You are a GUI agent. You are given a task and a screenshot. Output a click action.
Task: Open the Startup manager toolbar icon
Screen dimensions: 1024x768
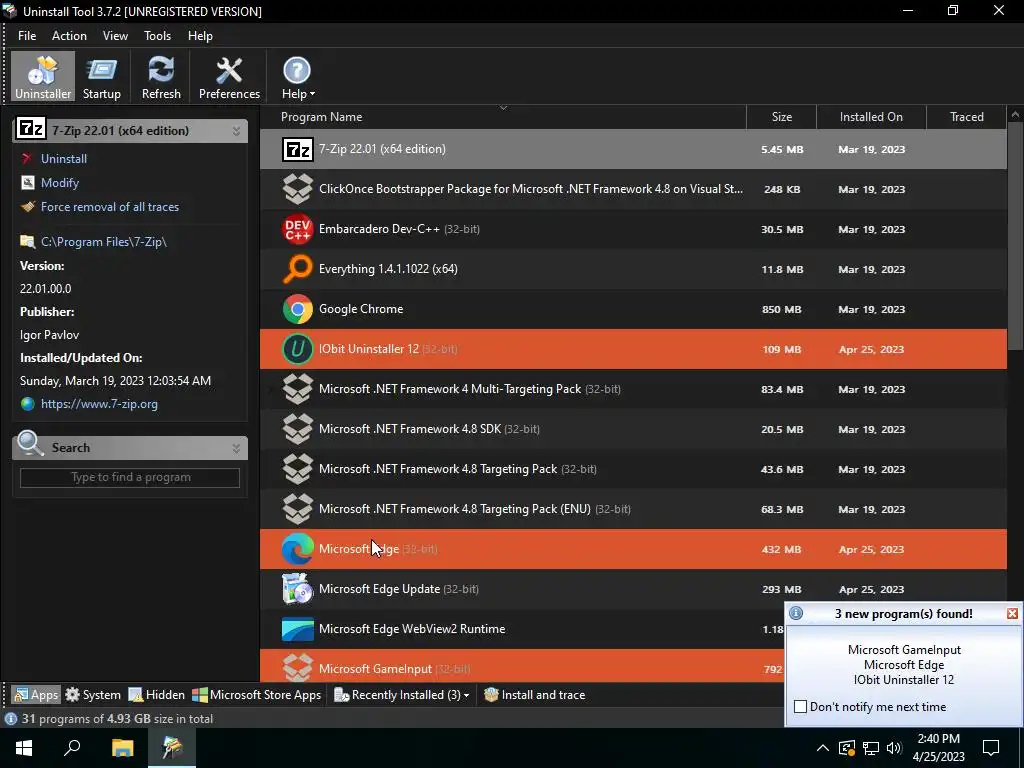[x=102, y=77]
